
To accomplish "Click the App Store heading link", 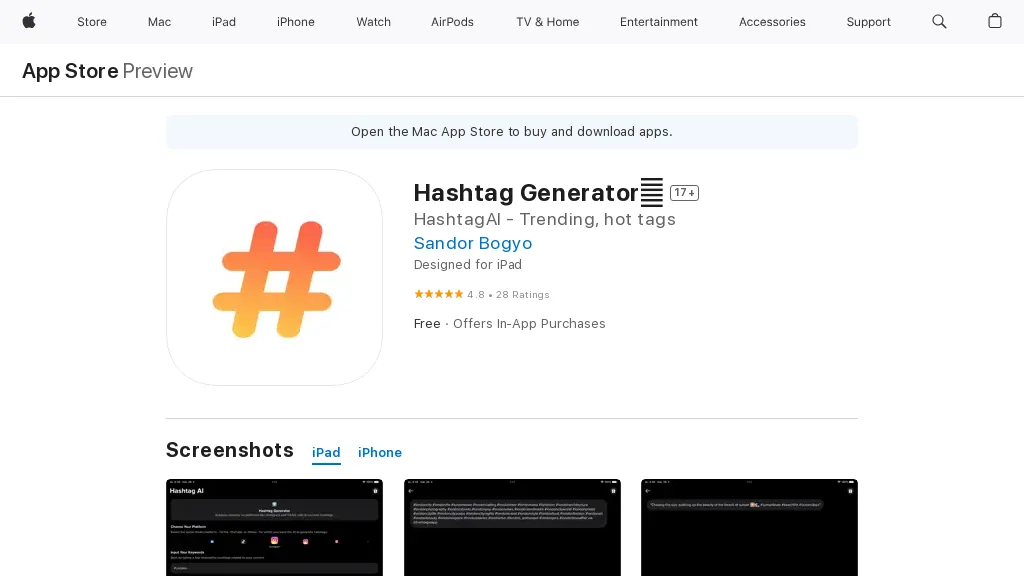I will pos(70,71).
